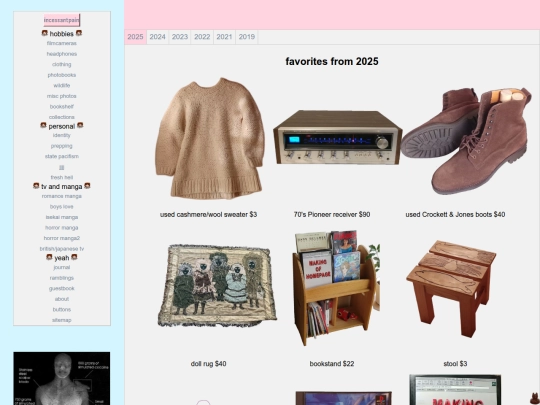The width and height of the screenshot is (540, 405).
Task: Open the incessantpain home button
Action: coord(62,20)
